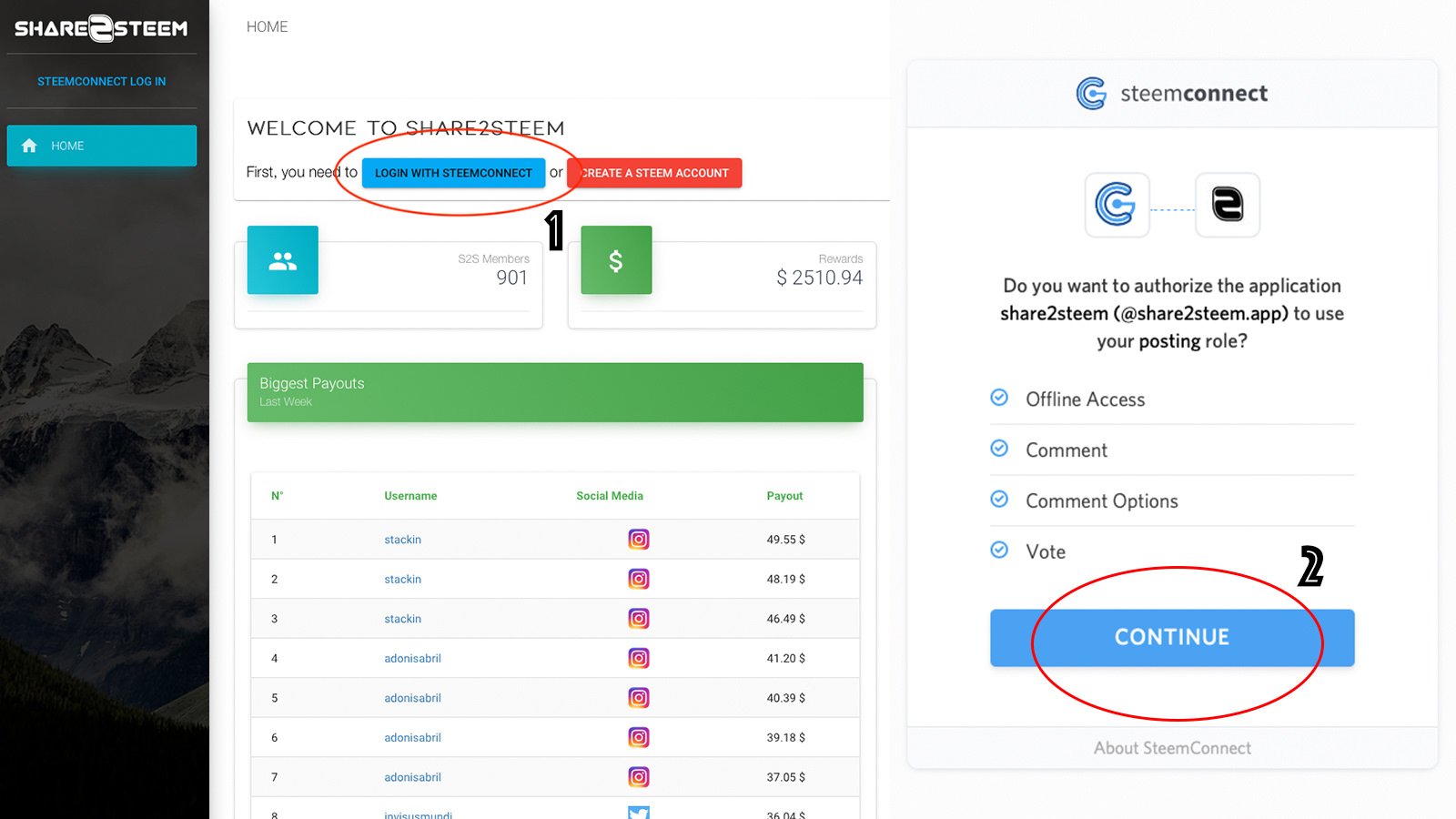Viewport: 1456px width, 819px height.
Task: Click the CONTINUE button
Action: [x=1172, y=637]
